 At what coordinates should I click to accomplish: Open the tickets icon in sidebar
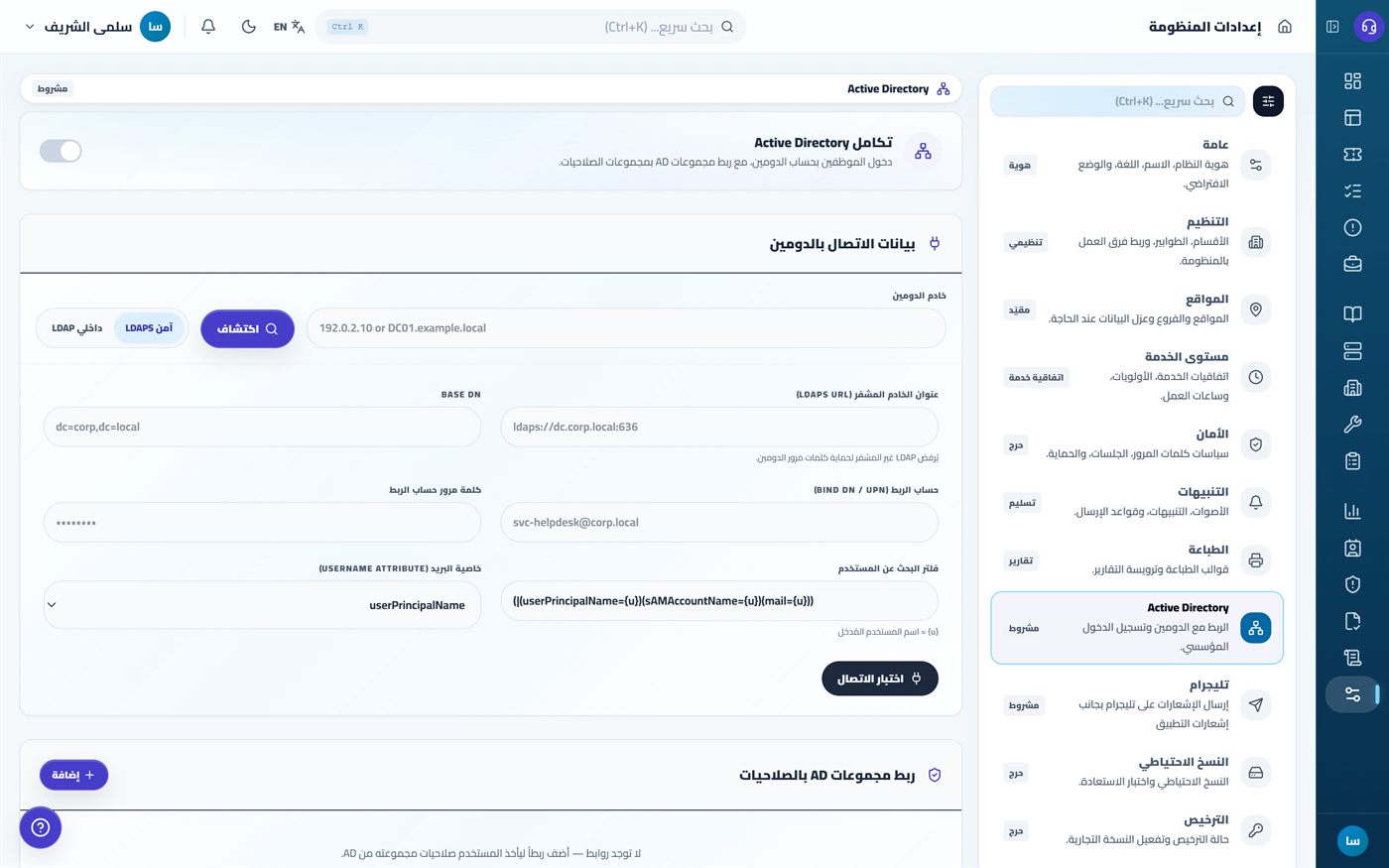pos(1352,155)
